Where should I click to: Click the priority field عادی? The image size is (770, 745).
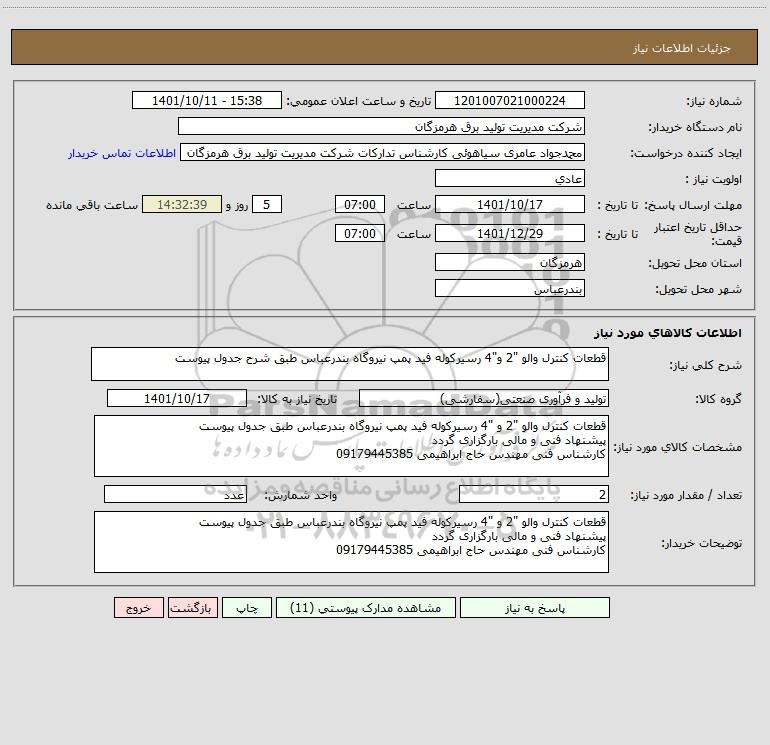pos(510,178)
